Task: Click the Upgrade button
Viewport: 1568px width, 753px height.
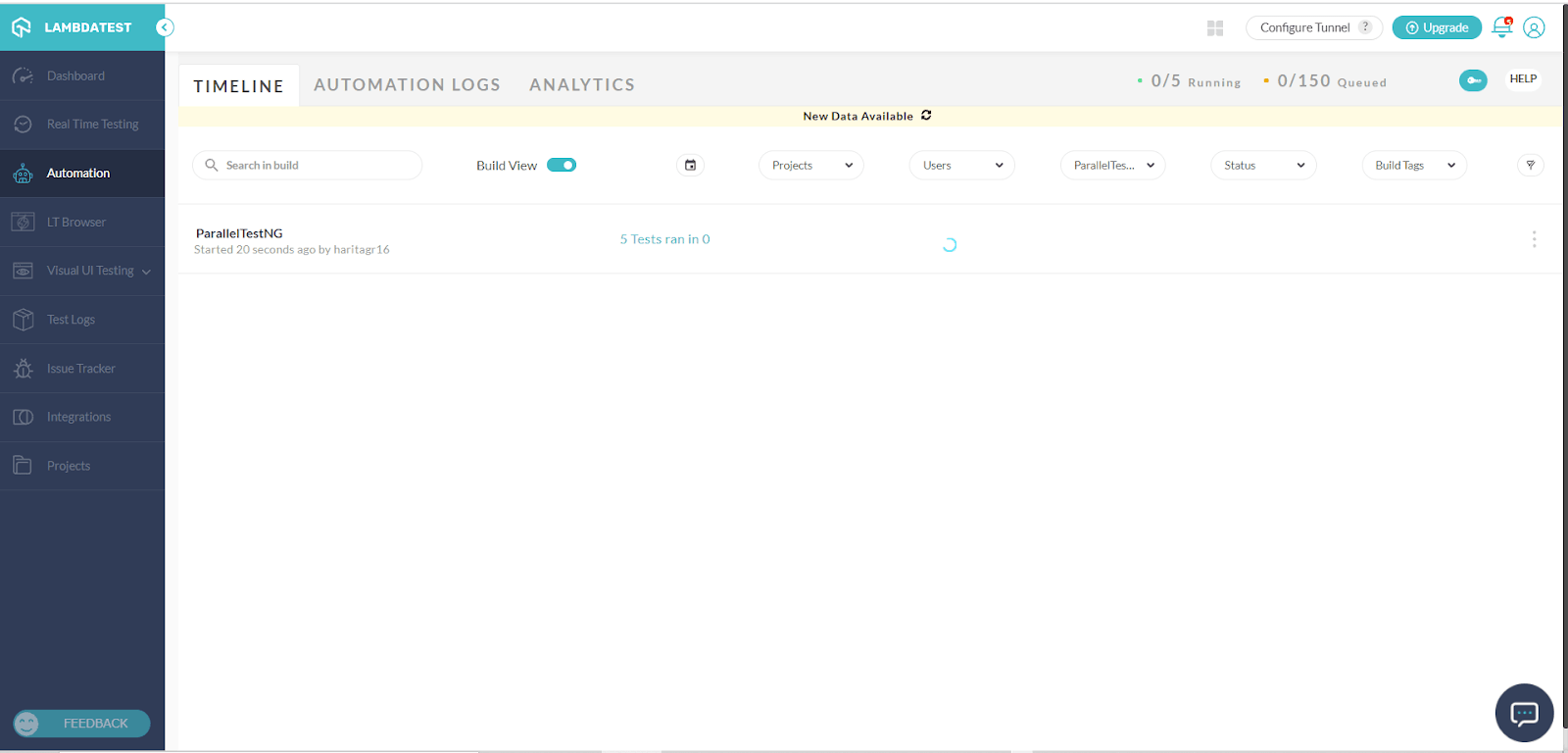Action: (x=1437, y=27)
